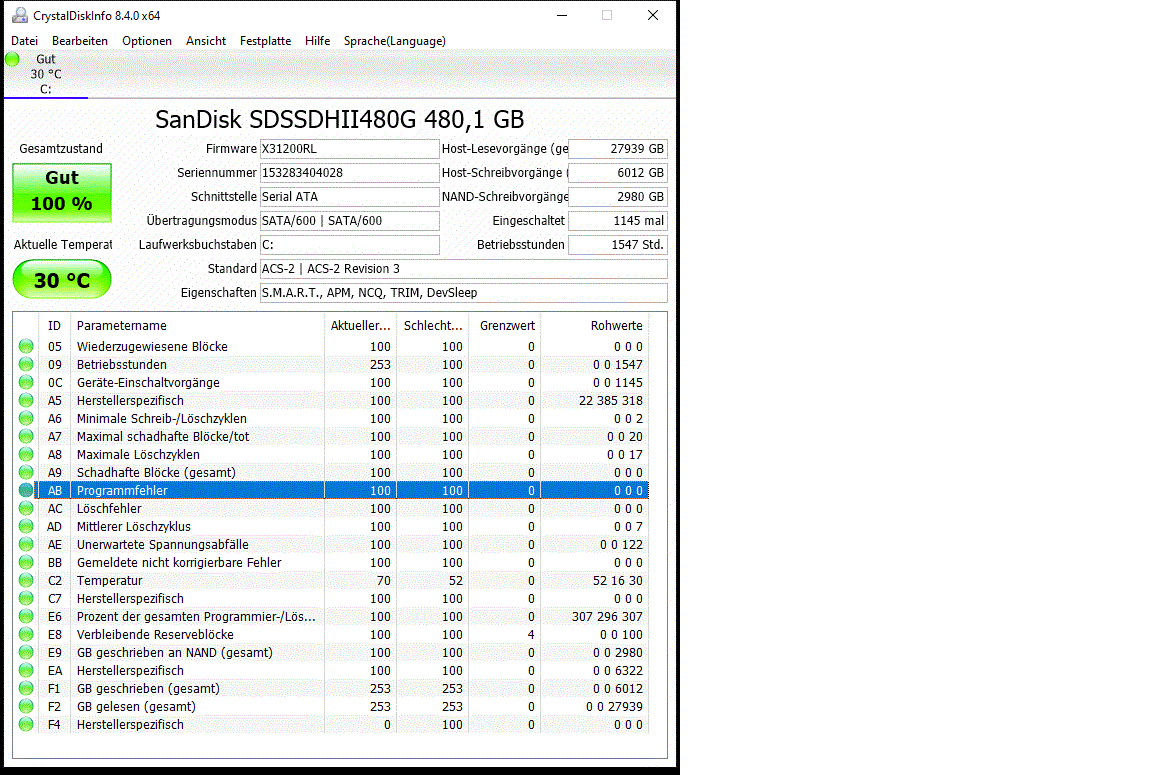
Task: Open the Ansicht menu
Action: (206, 41)
